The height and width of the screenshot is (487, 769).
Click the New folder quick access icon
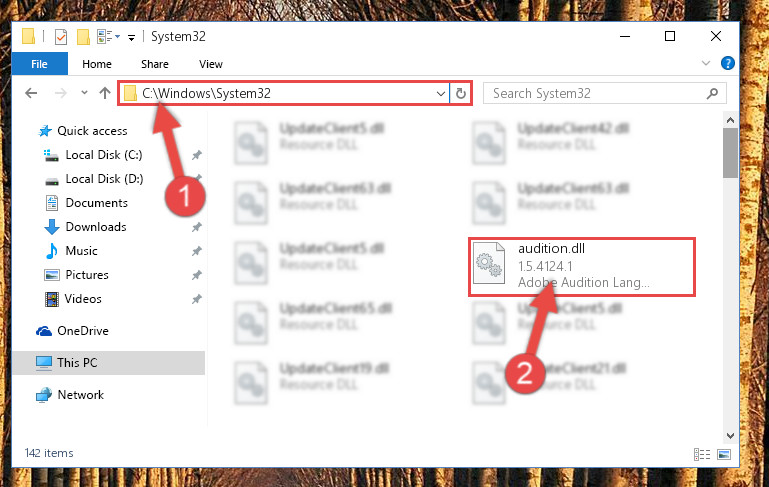click(83, 37)
